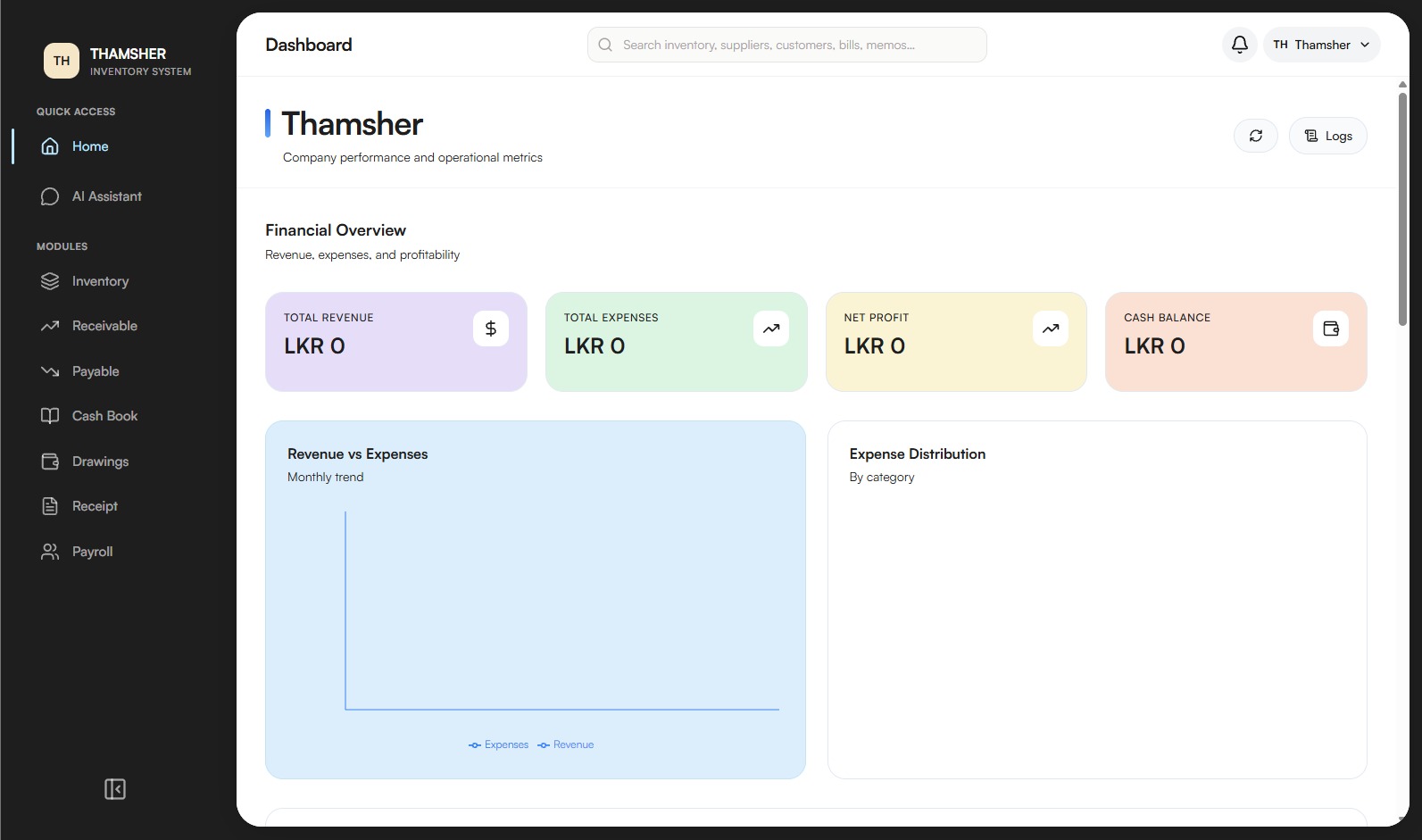Click the wallet icon on Cash Balance card
1422x840 pixels.
1330,329
